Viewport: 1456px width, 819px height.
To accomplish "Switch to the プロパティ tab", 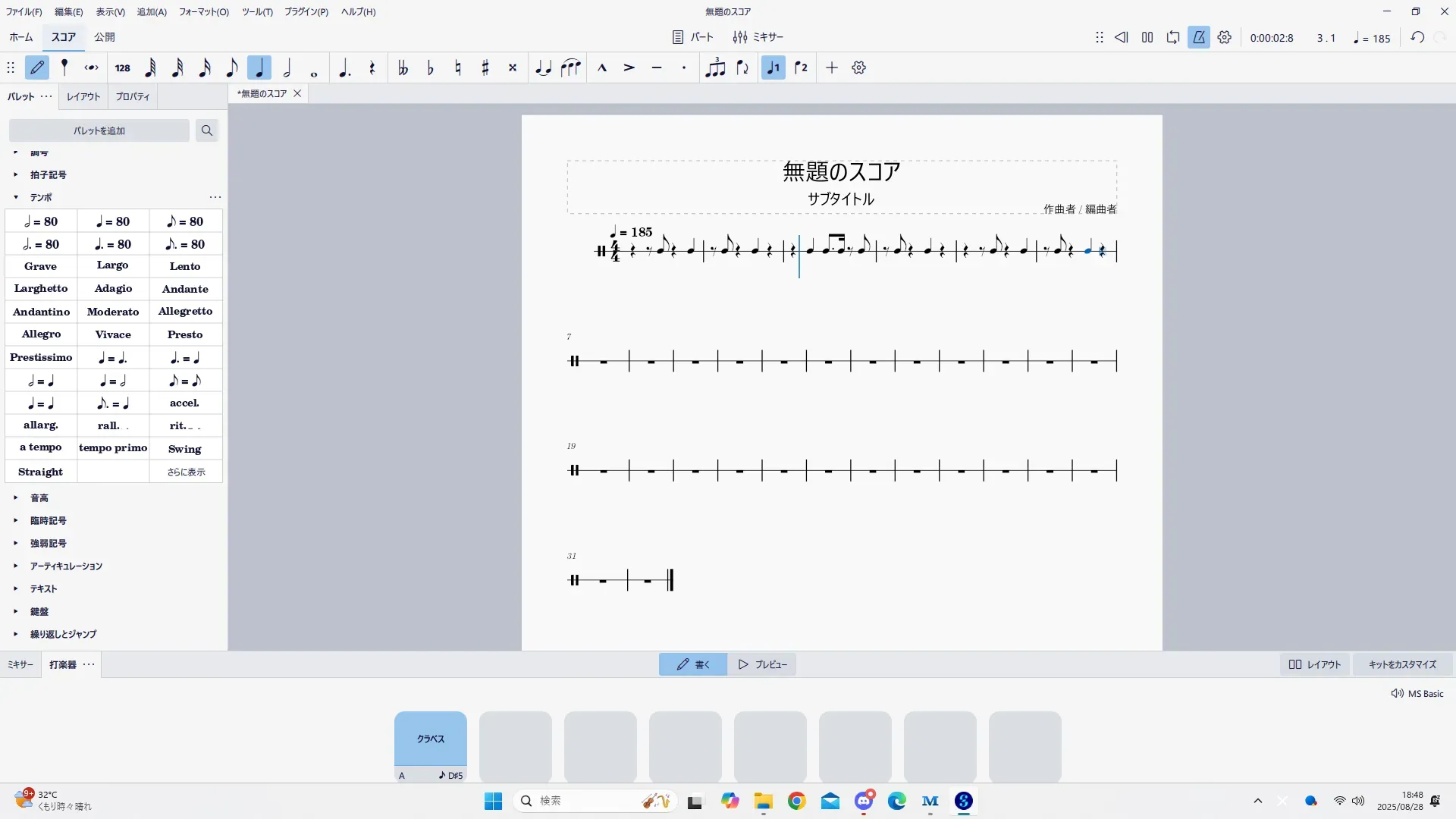I will [133, 97].
